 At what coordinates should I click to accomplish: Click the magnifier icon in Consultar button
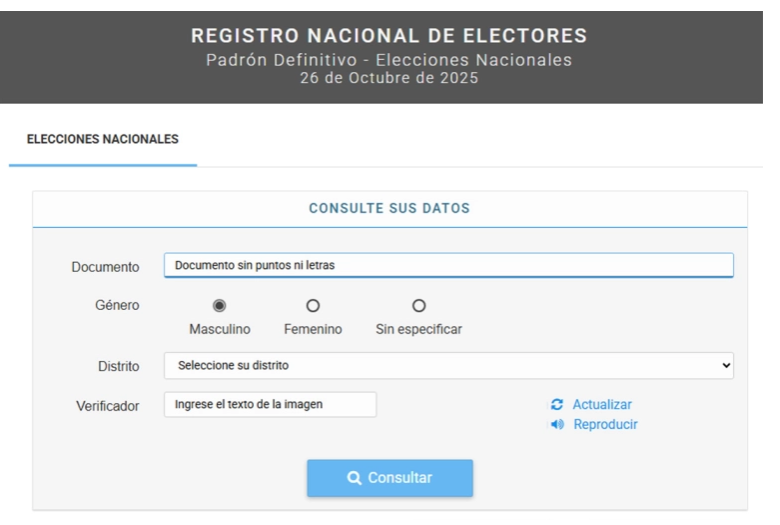tap(354, 478)
